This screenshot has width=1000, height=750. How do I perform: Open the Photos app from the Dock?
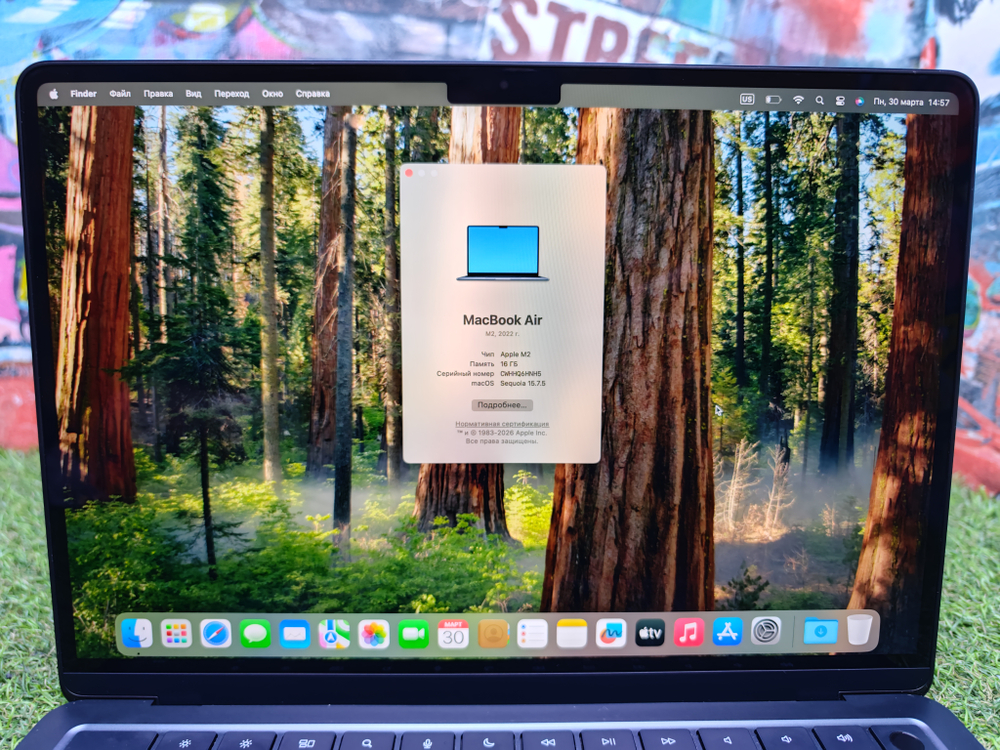[372, 634]
